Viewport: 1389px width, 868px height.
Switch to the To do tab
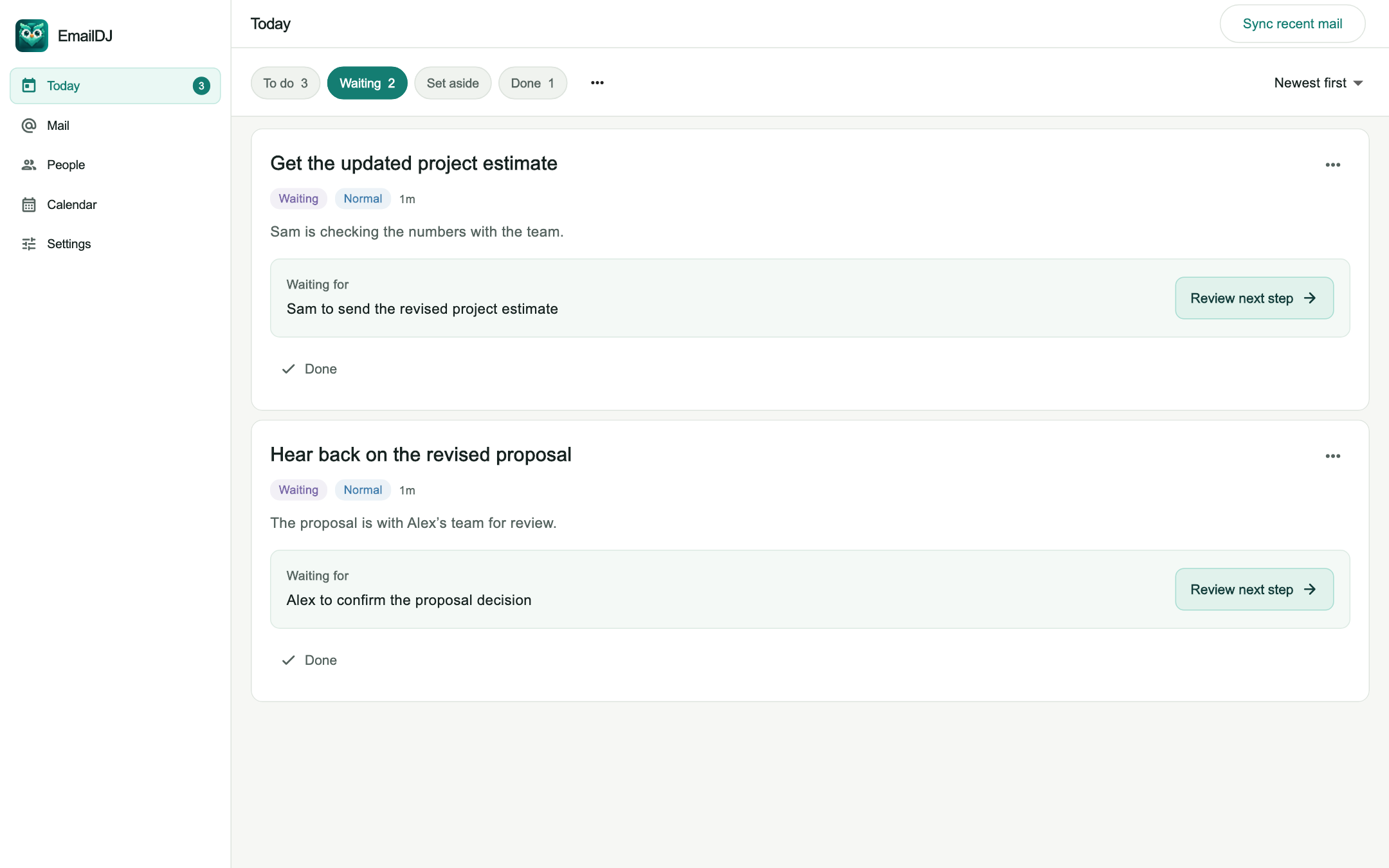click(286, 83)
